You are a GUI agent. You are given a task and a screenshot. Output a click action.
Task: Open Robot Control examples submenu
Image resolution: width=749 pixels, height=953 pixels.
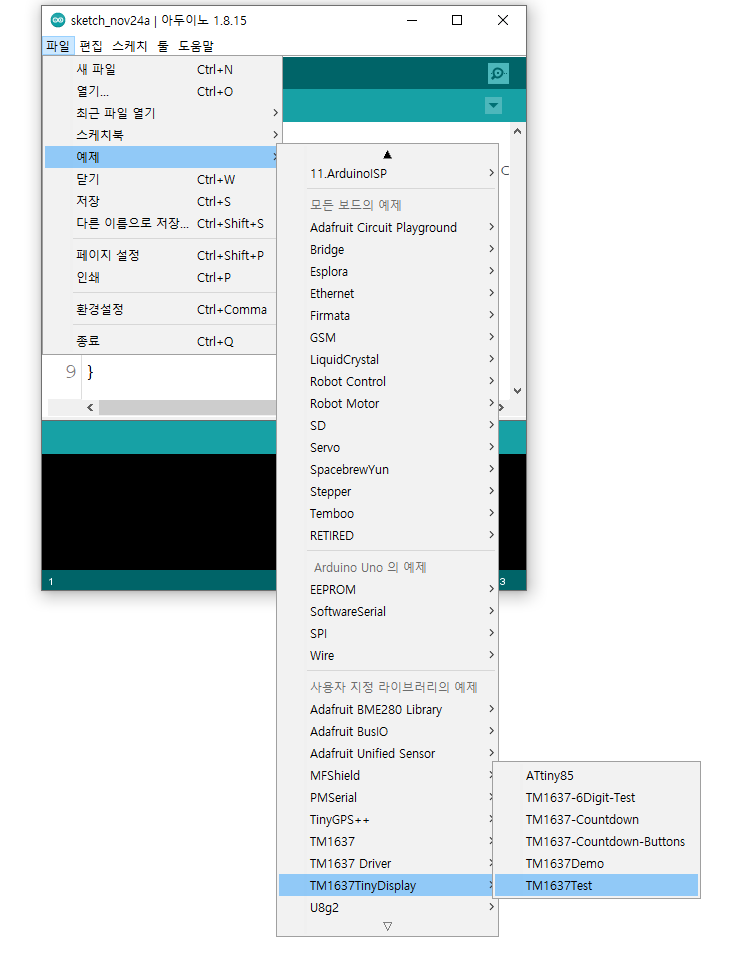pyautogui.click(x=388, y=381)
